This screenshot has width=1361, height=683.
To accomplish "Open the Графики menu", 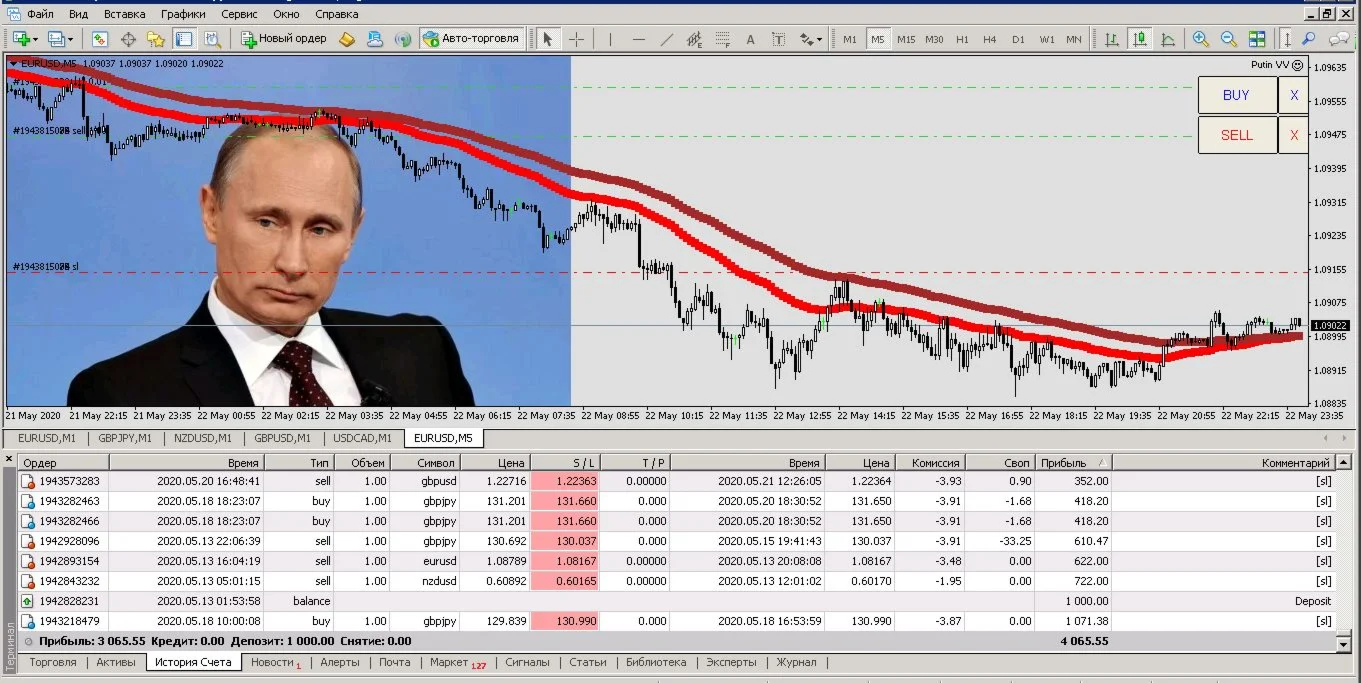I will click(x=184, y=14).
